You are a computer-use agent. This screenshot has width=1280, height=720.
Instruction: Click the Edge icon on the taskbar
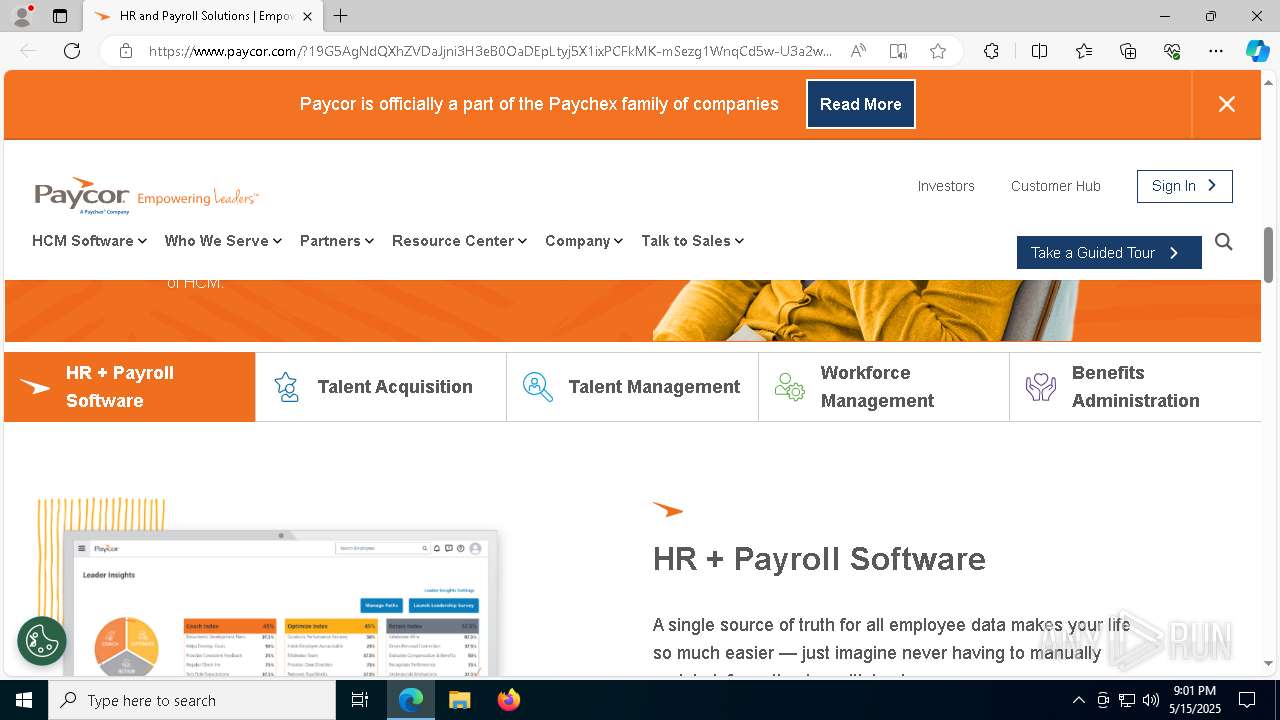(411, 700)
